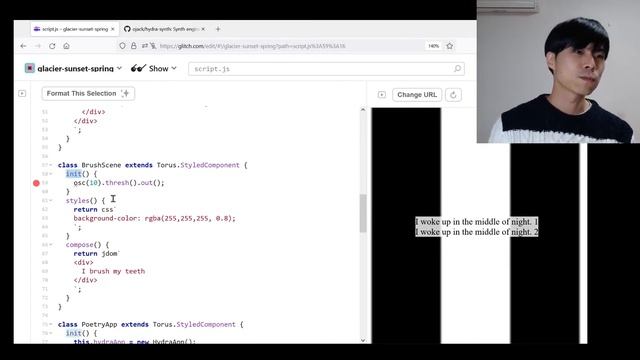Click the glacier-sunset-spring project avatar icon

point(29,68)
